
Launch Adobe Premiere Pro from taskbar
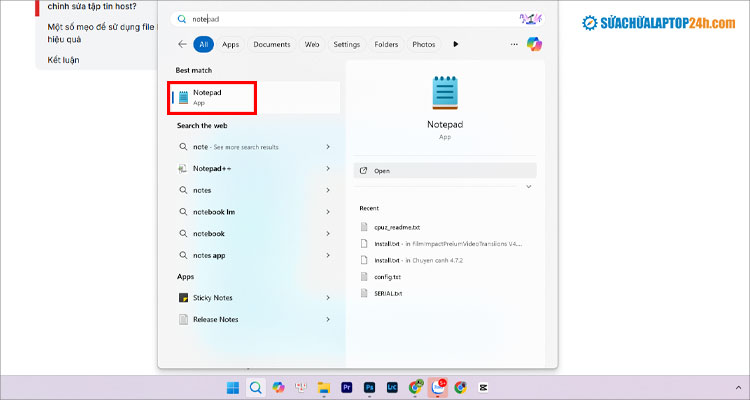[x=347, y=388]
